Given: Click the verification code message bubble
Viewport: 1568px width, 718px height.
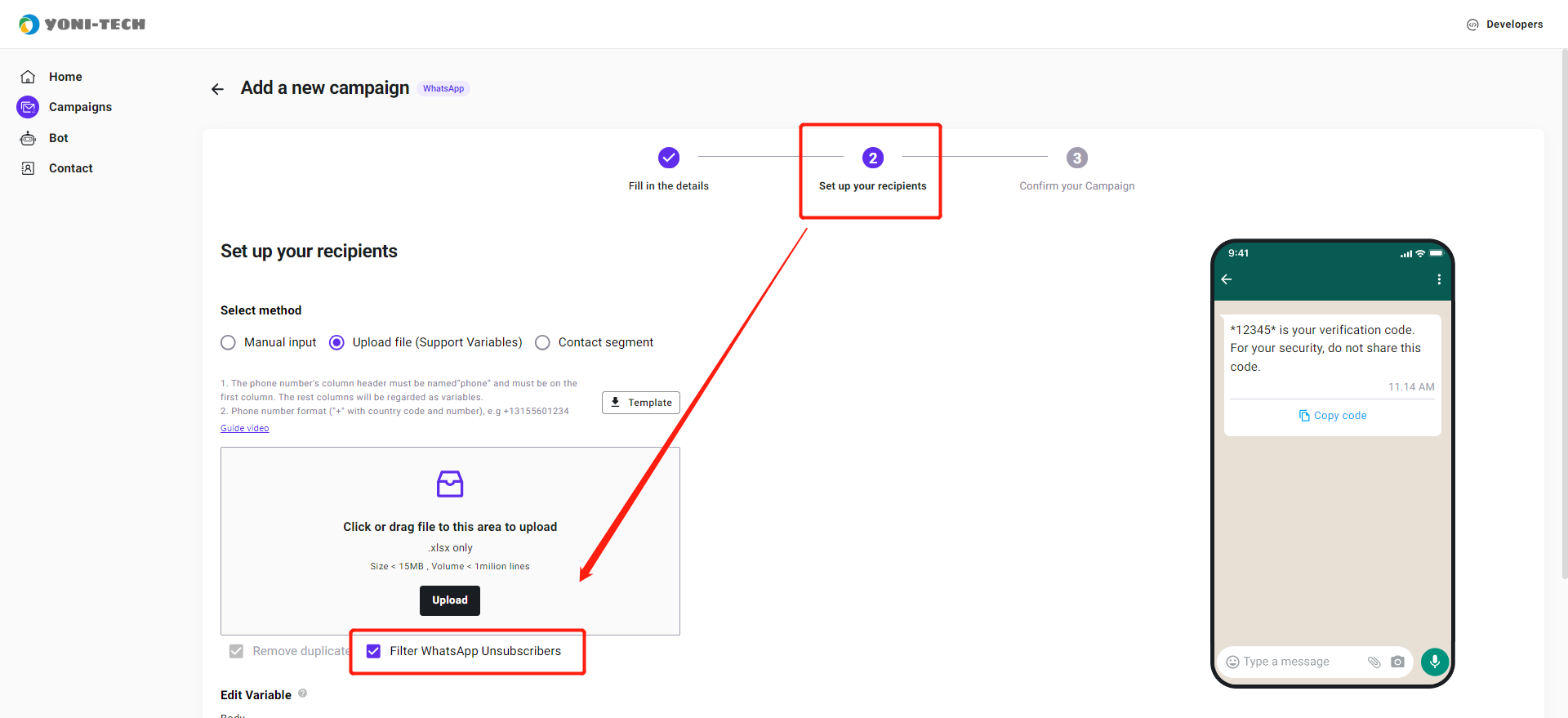Looking at the screenshot, I should tap(1332, 375).
